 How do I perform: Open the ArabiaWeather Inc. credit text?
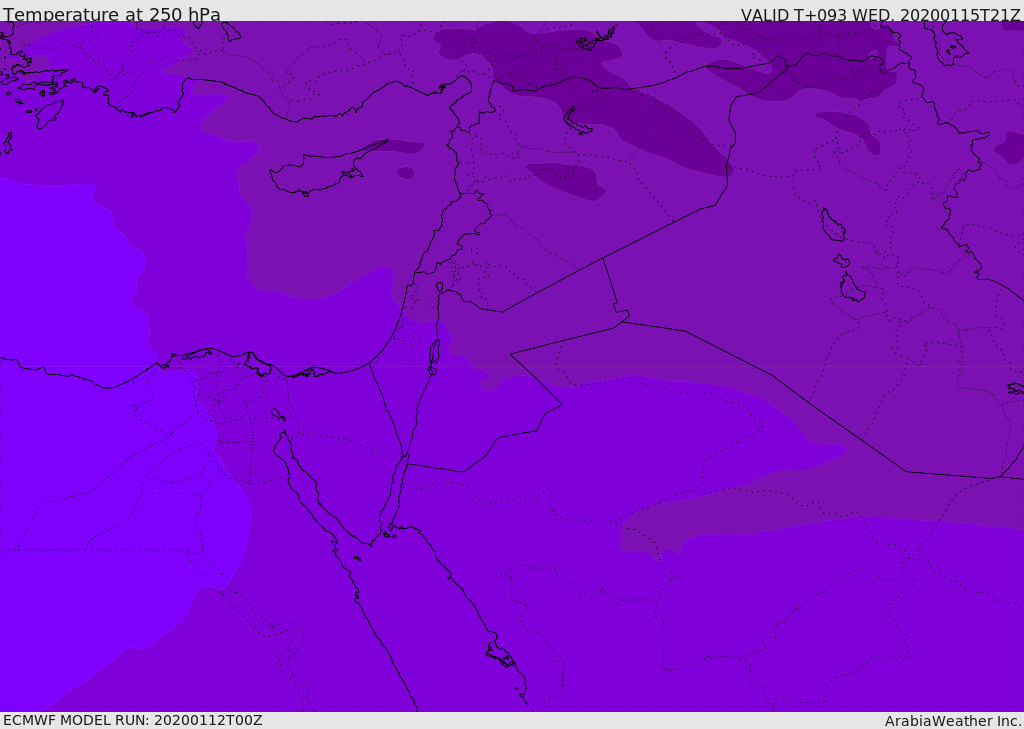point(953,721)
